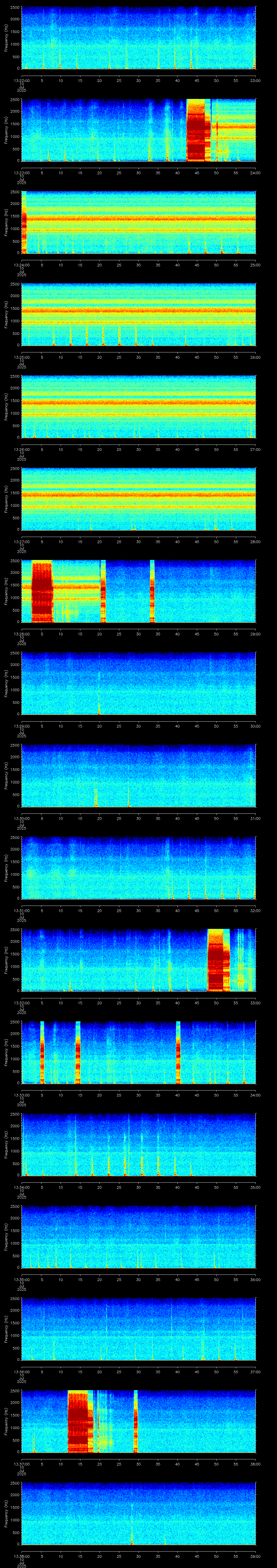Image resolution: width=277 pixels, height=1568 pixels.
Task: Click the 31:00 end-of-row time label
Action: point(255,819)
